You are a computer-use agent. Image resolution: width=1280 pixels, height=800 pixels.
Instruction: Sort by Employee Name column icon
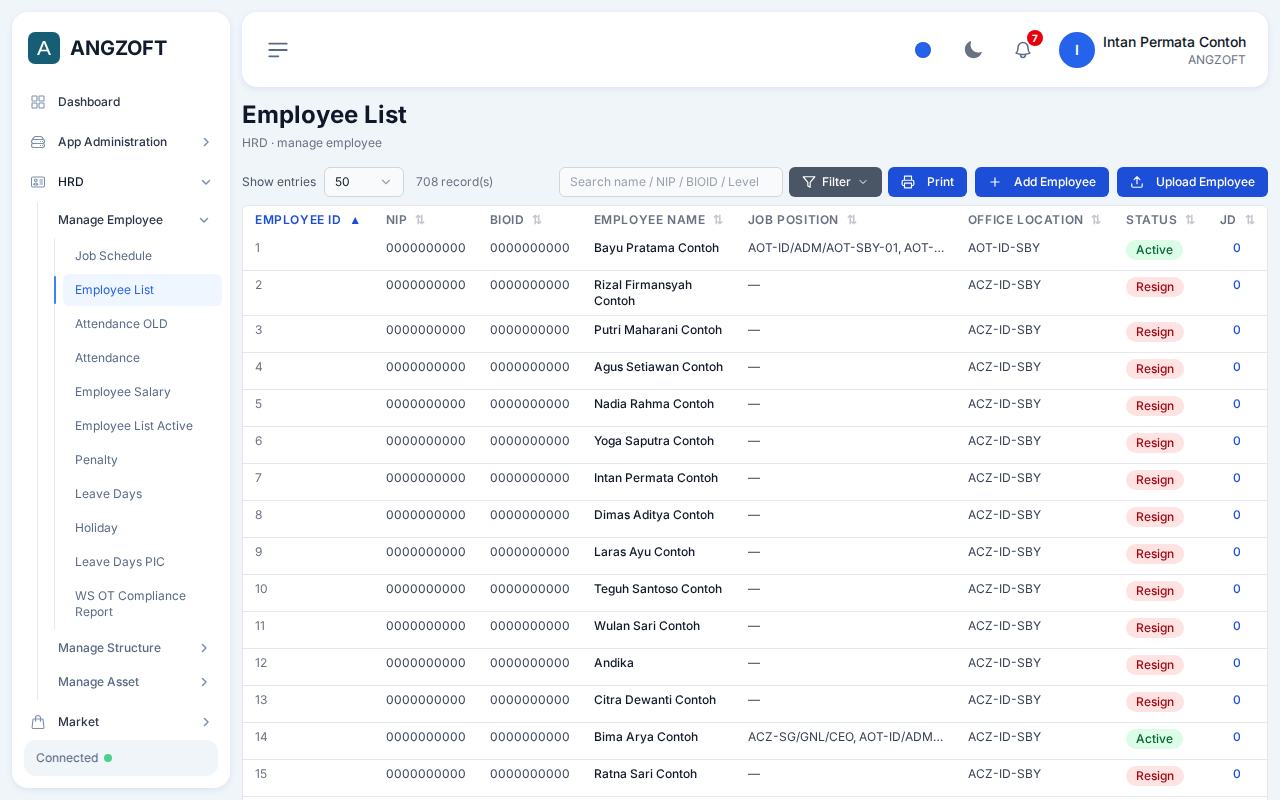718,220
